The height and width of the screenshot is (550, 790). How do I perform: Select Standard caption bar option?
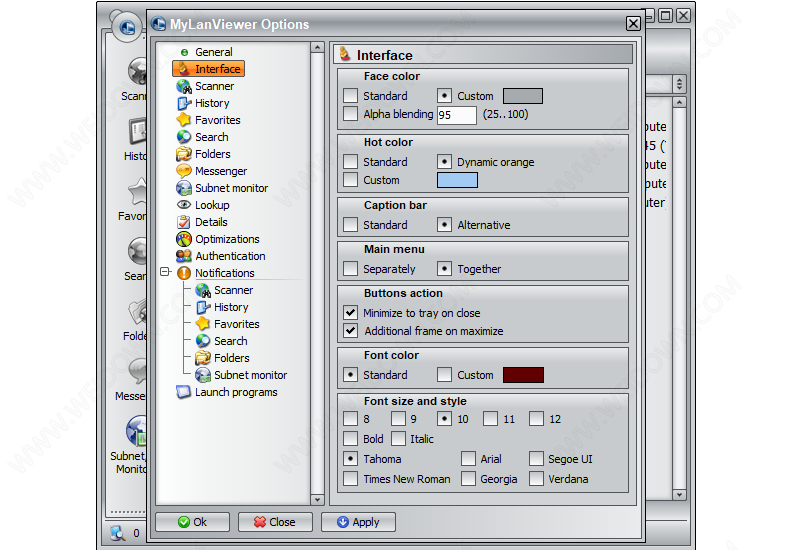350,225
